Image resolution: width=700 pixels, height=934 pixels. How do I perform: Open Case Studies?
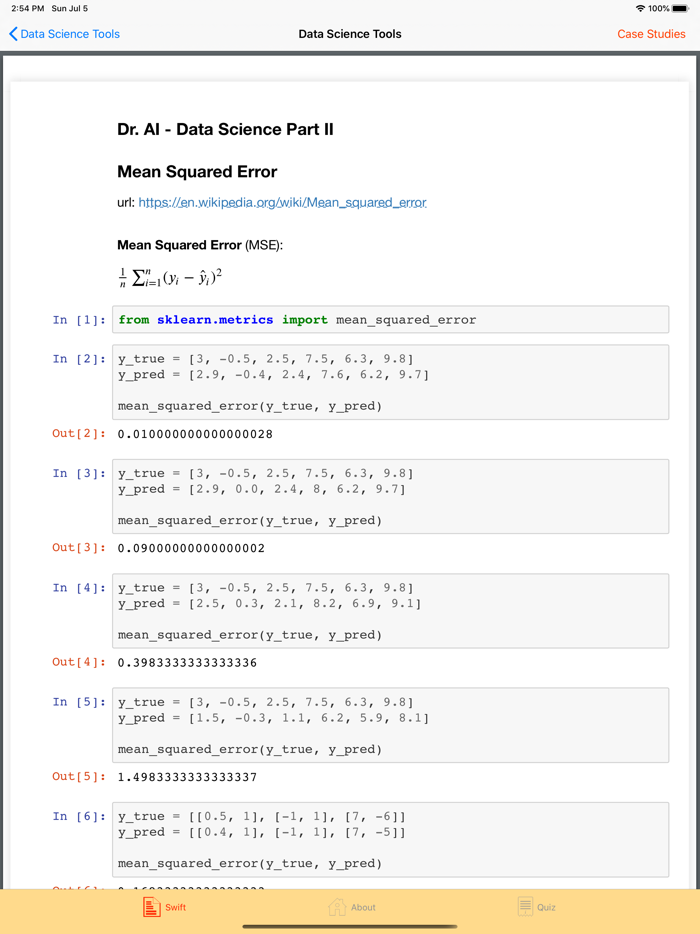(651, 33)
